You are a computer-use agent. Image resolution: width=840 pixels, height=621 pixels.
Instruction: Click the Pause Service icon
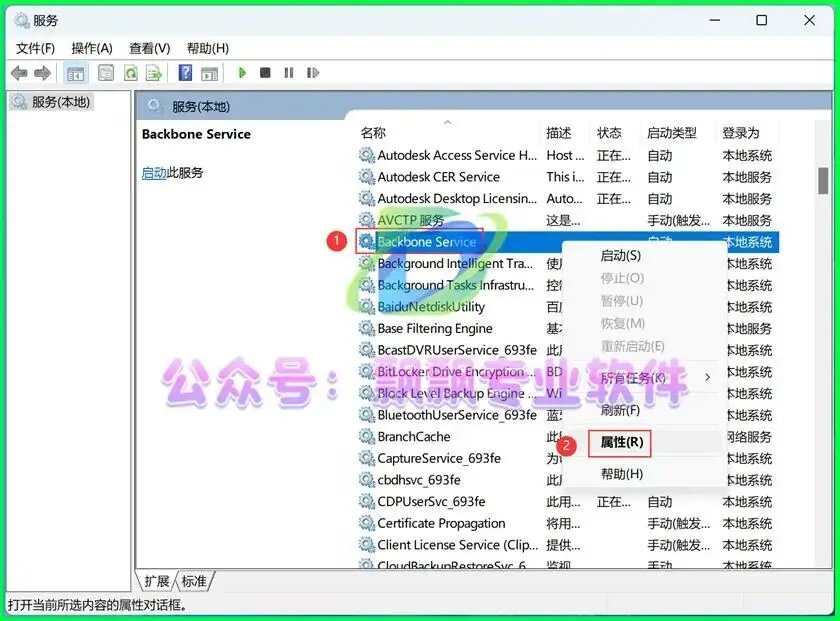289,72
